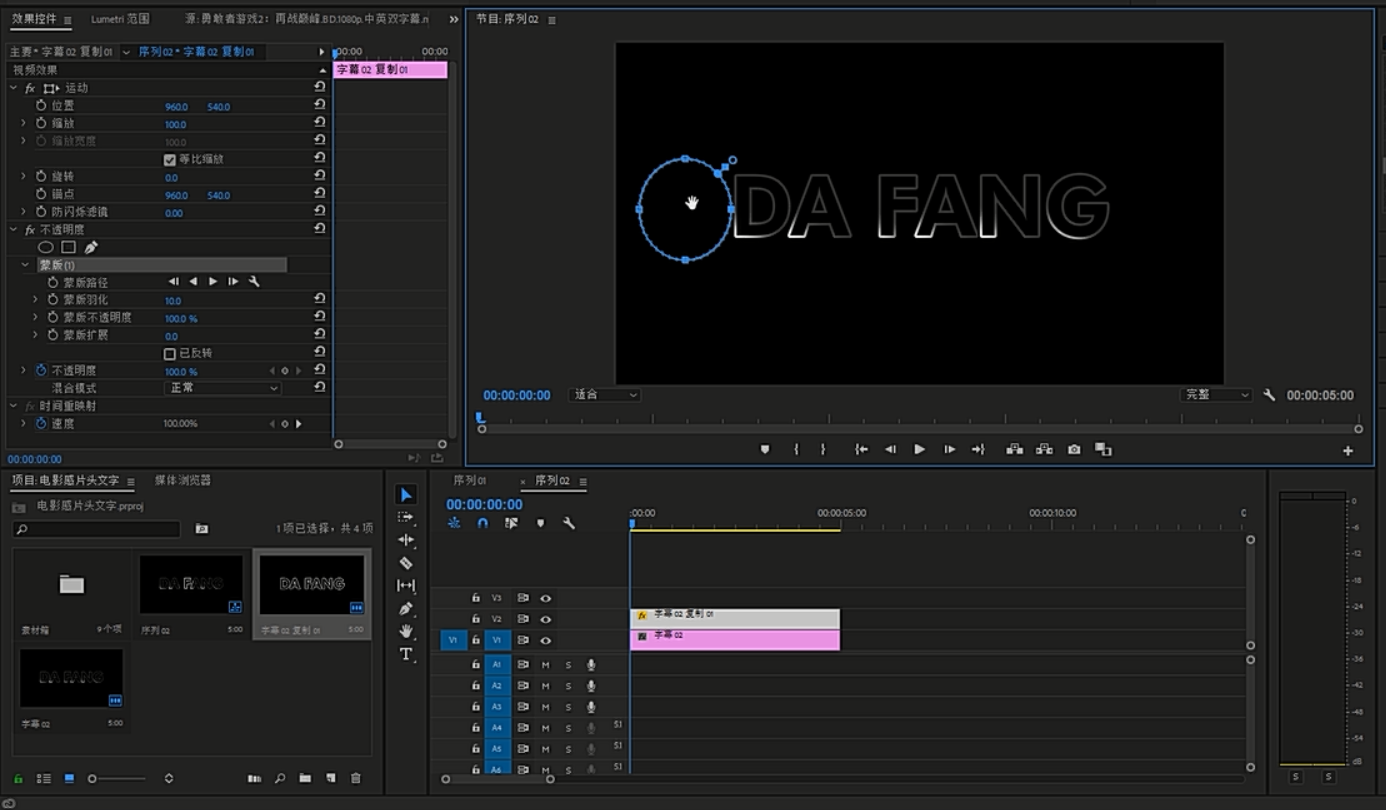Click Mark Out brace button
Screen dimensions: 1386x810
click(x=823, y=450)
